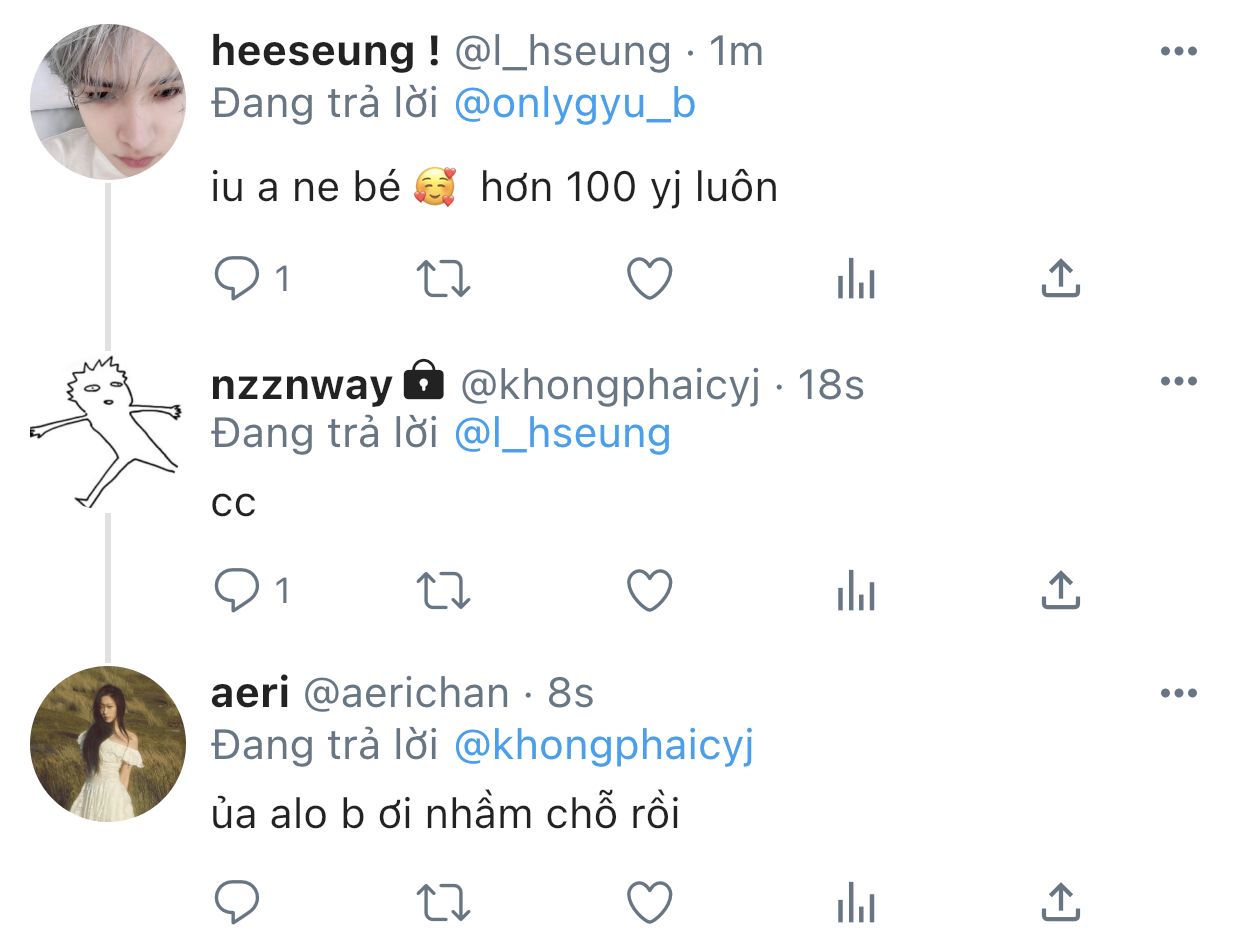Retweet nzznway's 'cc' tweet

(443, 592)
